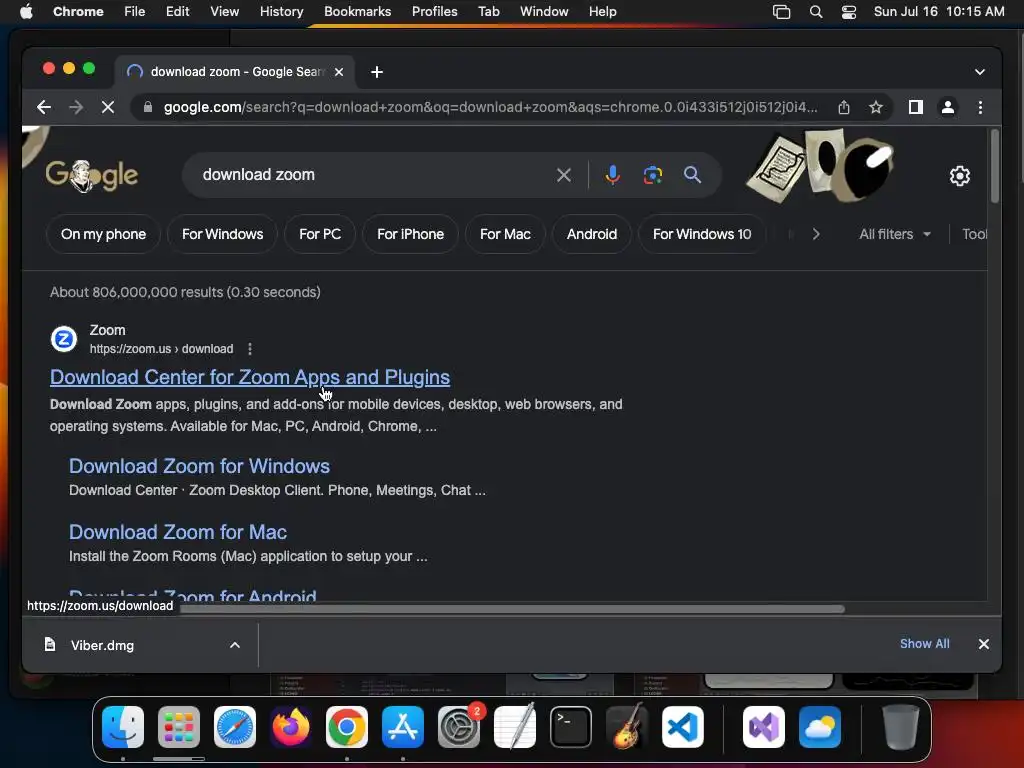Filter results by For Mac

505,234
